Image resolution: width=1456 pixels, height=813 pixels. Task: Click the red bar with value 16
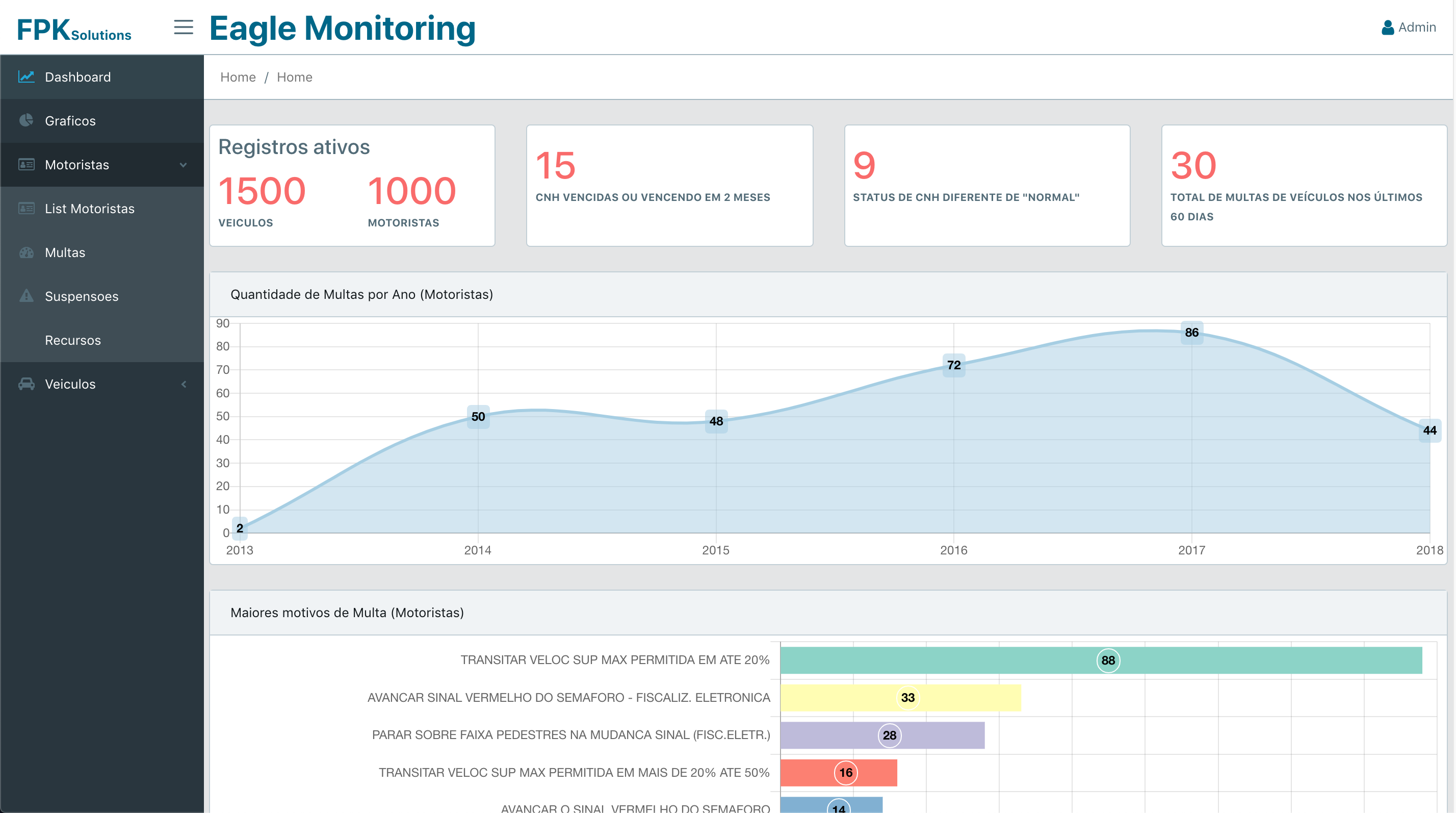click(x=839, y=772)
